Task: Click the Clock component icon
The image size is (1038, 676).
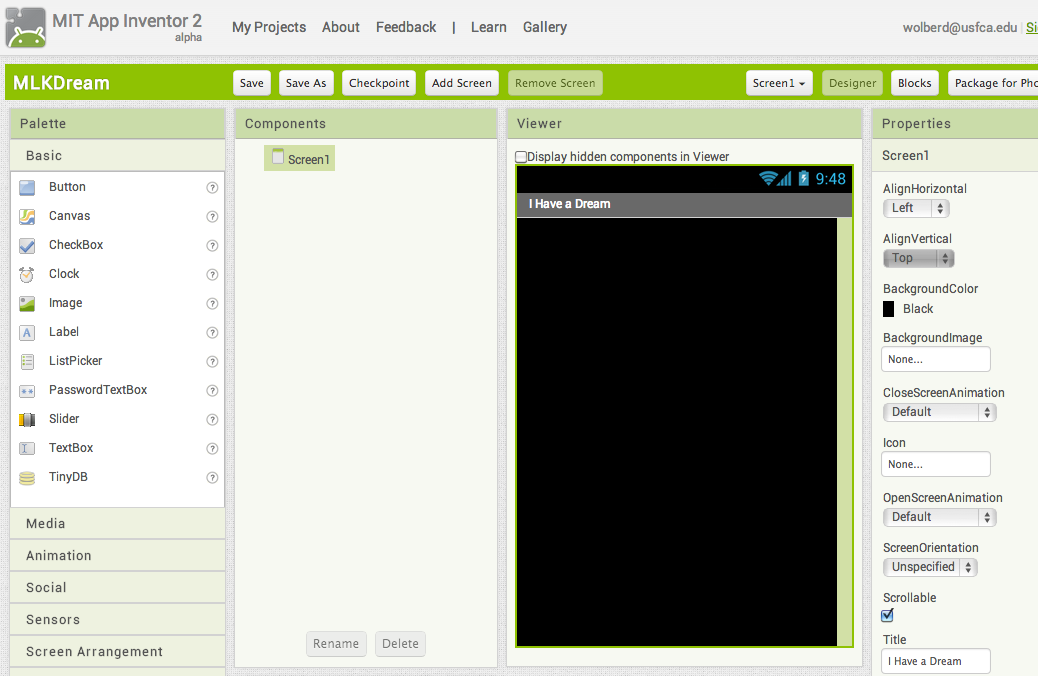Action: [x=27, y=274]
